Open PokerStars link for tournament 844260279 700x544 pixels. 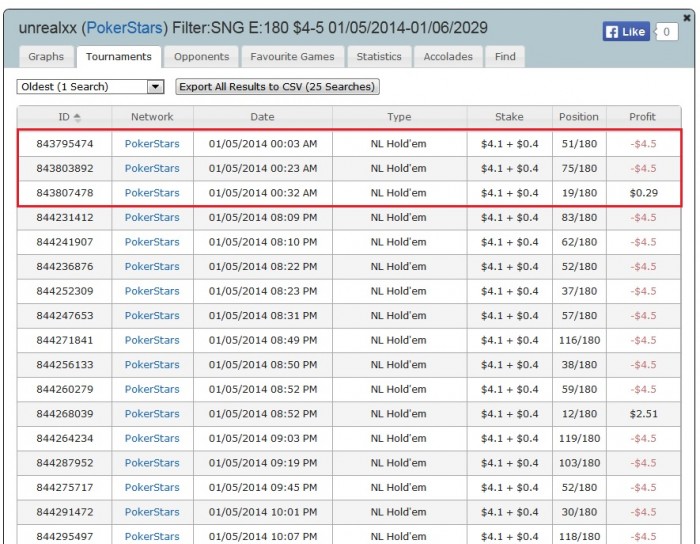(x=152, y=389)
